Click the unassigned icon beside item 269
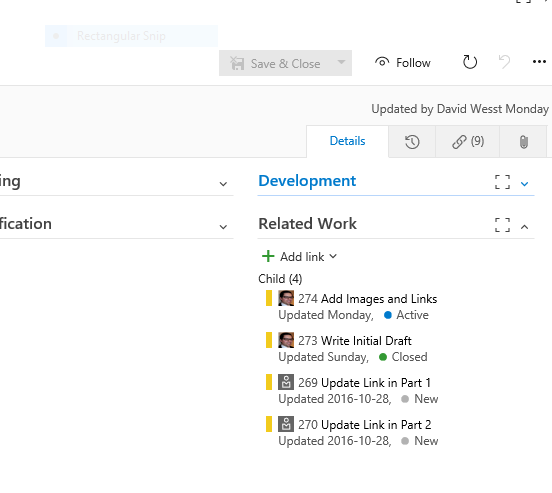The image size is (552, 493). click(286, 382)
